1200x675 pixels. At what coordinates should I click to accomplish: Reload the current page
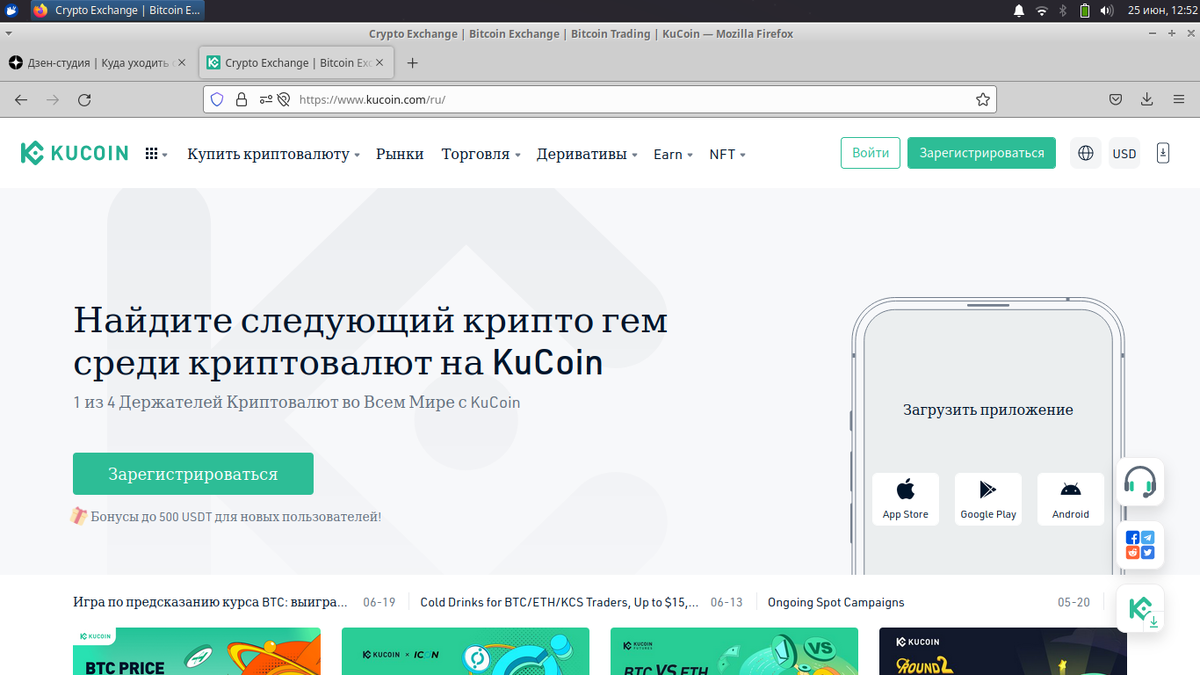click(x=85, y=100)
